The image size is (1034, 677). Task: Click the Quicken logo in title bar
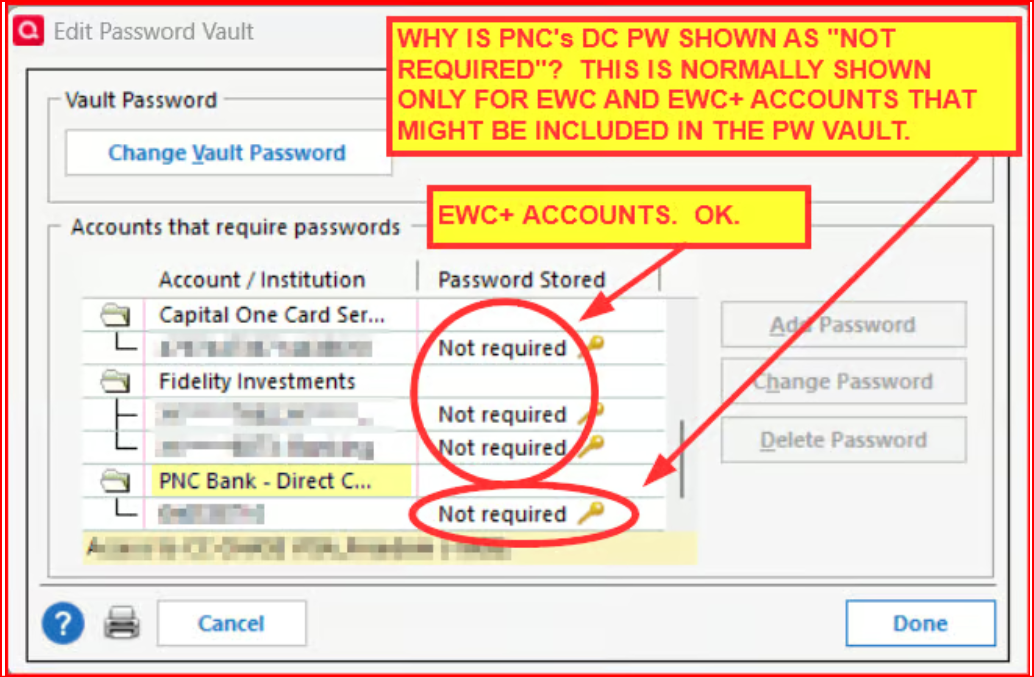pos(28,31)
